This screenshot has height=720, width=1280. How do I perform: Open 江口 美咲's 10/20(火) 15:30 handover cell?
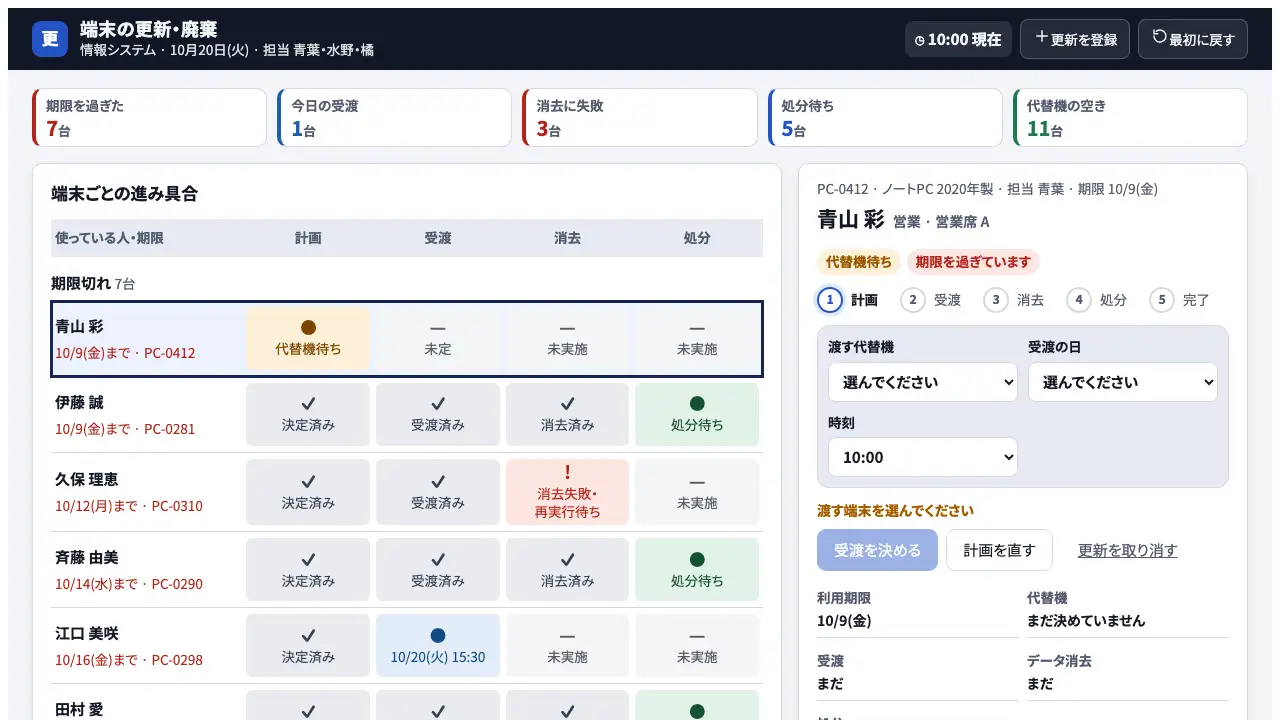click(438, 646)
